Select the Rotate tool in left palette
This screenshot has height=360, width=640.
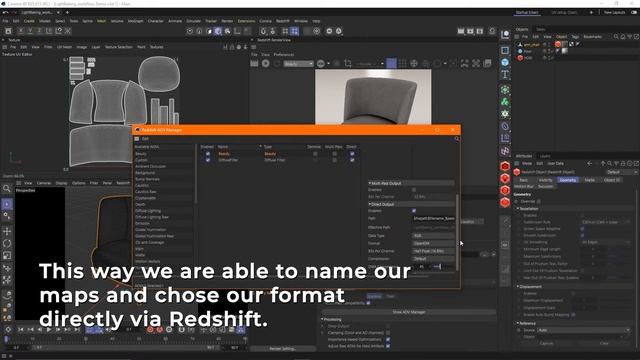pyautogui.click(x=7, y=244)
